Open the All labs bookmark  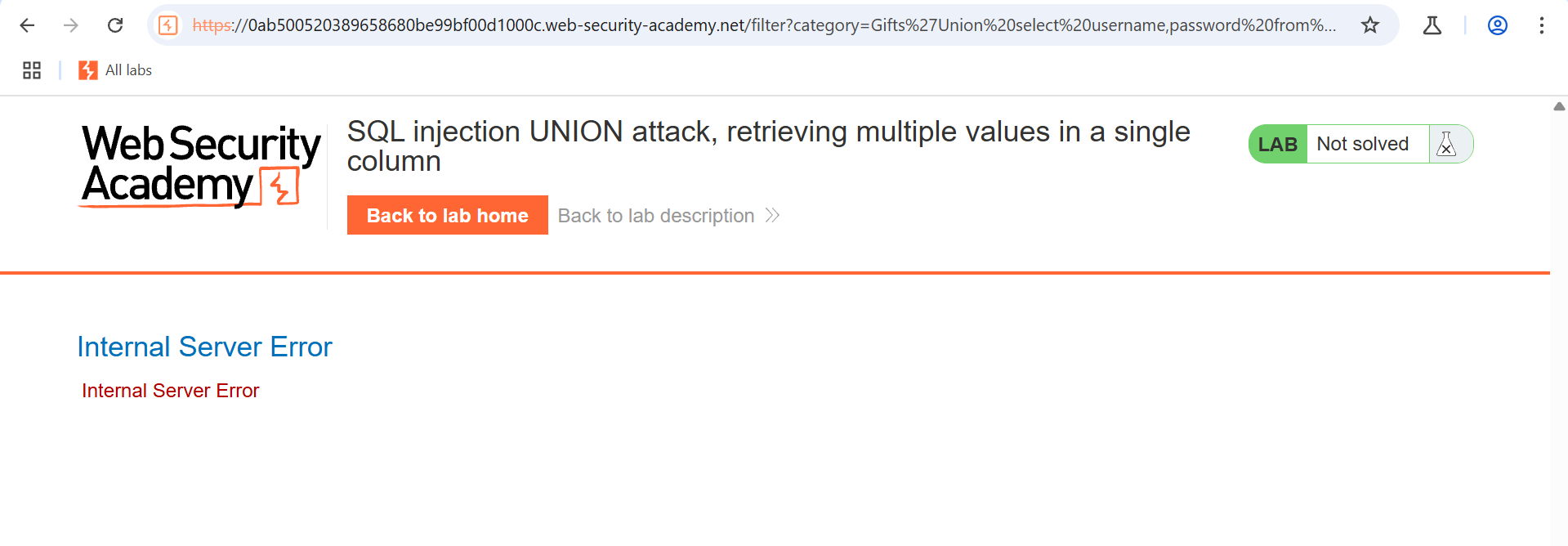[116, 70]
